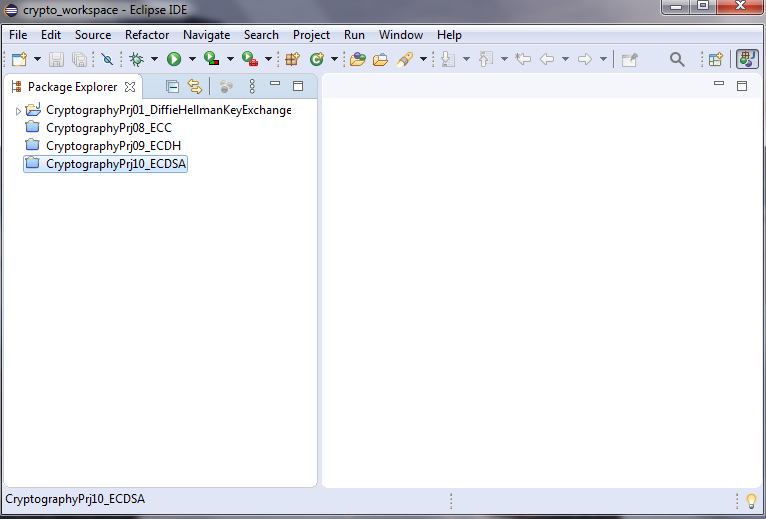Click the tip of the day lightbulb

tap(751, 500)
